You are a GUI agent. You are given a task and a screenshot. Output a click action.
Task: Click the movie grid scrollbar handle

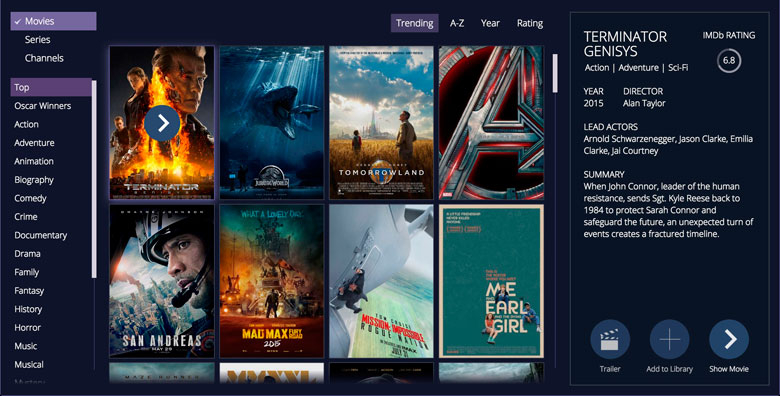(555, 73)
